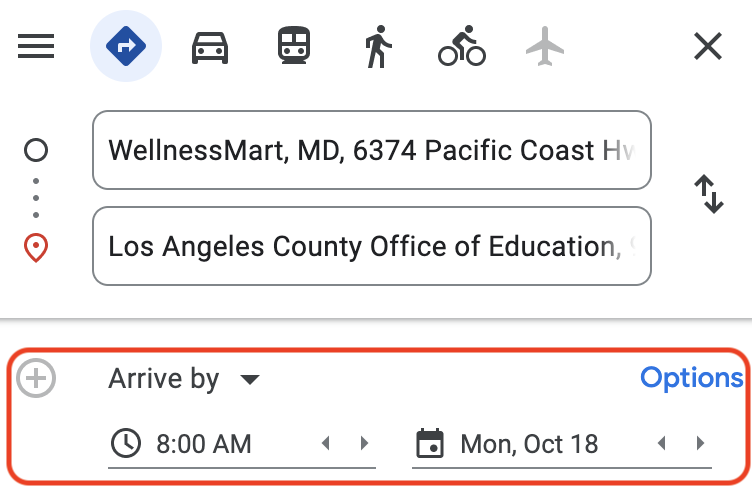
Task: Add a destination with plus icon
Action: [x=36, y=378]
